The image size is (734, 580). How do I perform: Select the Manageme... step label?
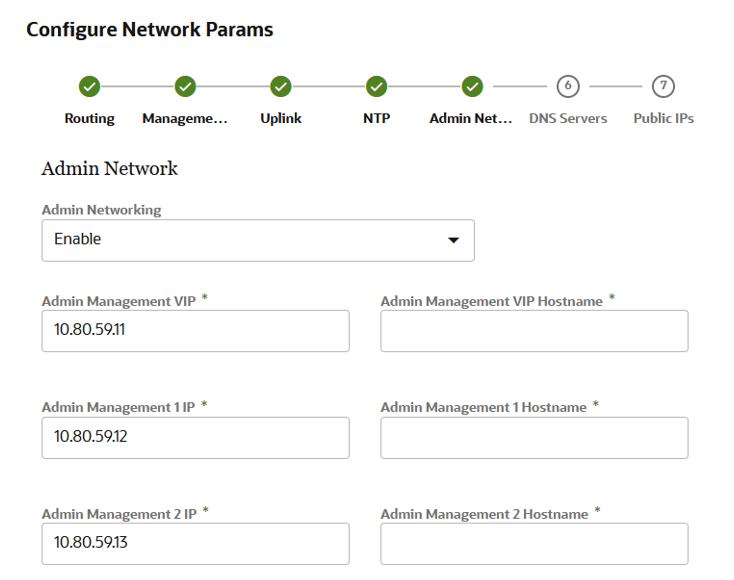pyautogui.click(x=185, y=118)
